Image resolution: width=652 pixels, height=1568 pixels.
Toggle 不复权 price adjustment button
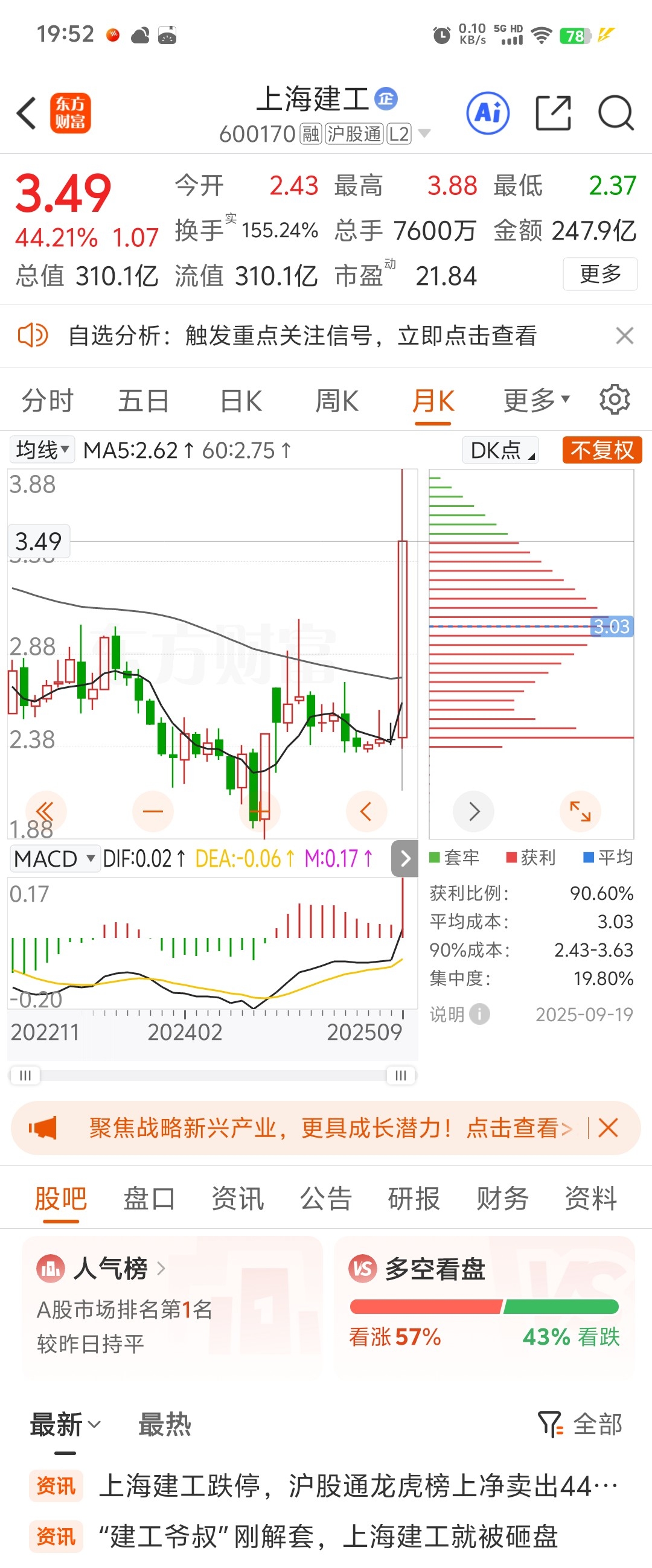pos(602,450)
